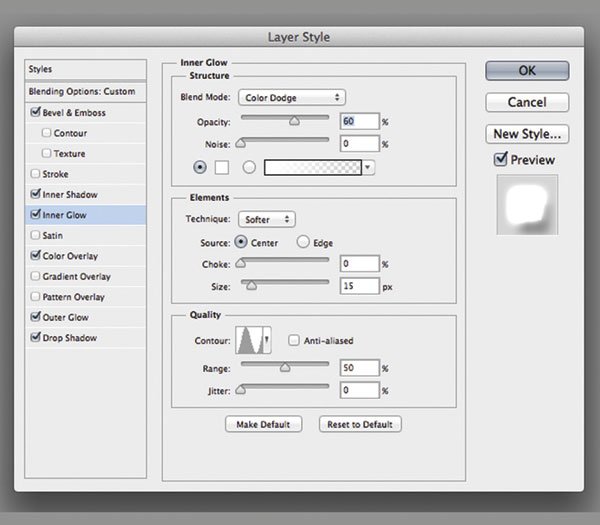The height and width of the screenshot is (525, 600).
Task: Click the OK button
Action: [527, 71]
